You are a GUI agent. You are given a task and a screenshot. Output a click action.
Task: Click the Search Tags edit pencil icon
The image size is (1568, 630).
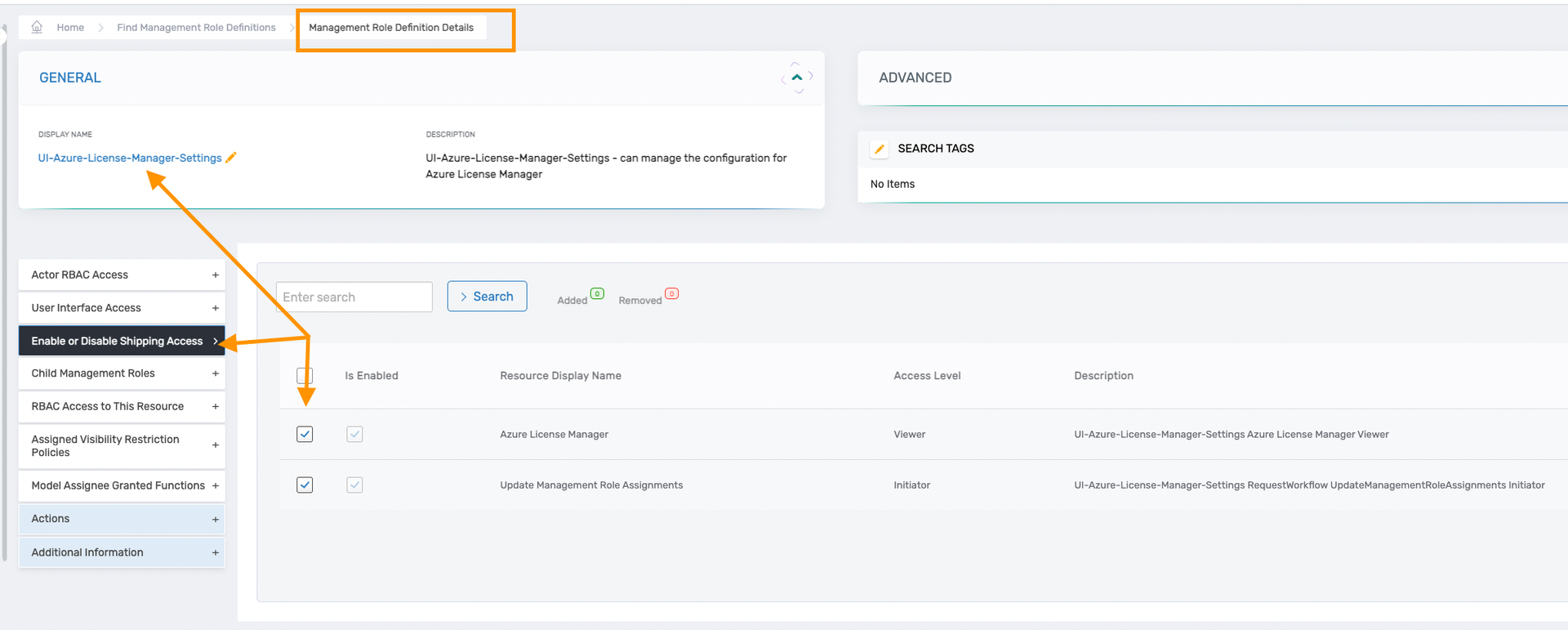(x=880, y=149)
